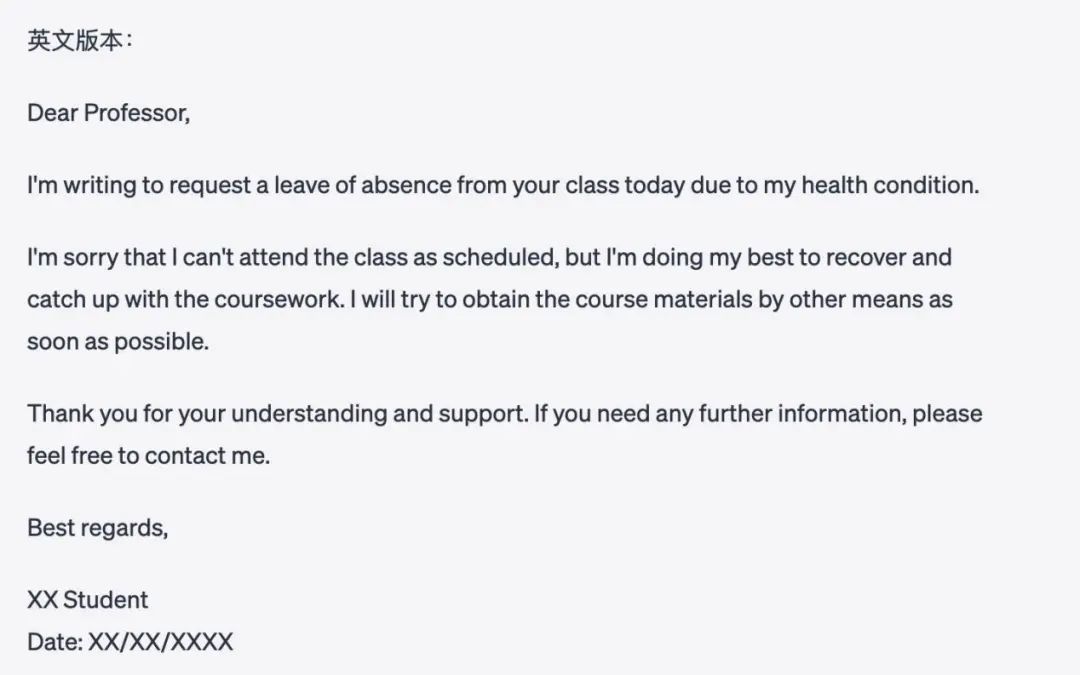
Task: Click the line "soon as possible."
Action: click(x=118, y=341)
